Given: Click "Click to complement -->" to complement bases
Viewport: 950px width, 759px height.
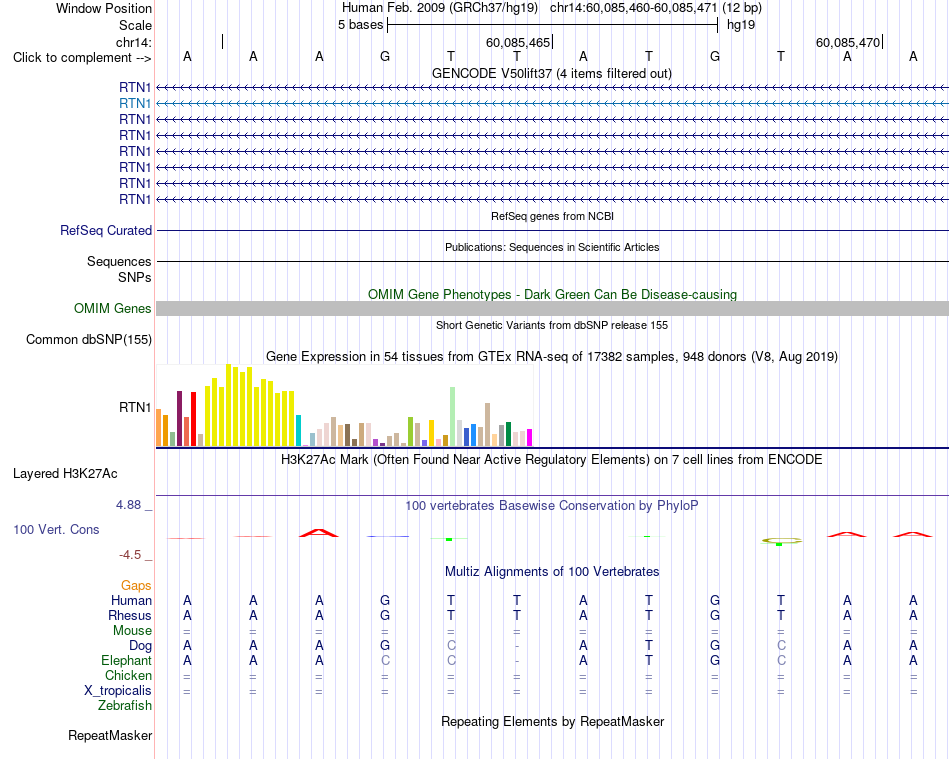Looking at the screenshot, I should [x=82, y=58].
